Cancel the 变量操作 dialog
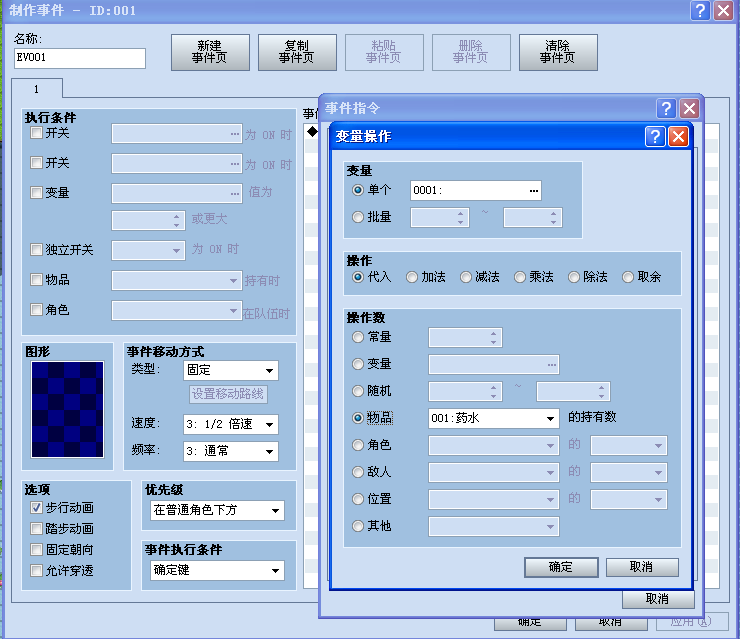Screen dimensions: 740x639 (x=642, y=567)
